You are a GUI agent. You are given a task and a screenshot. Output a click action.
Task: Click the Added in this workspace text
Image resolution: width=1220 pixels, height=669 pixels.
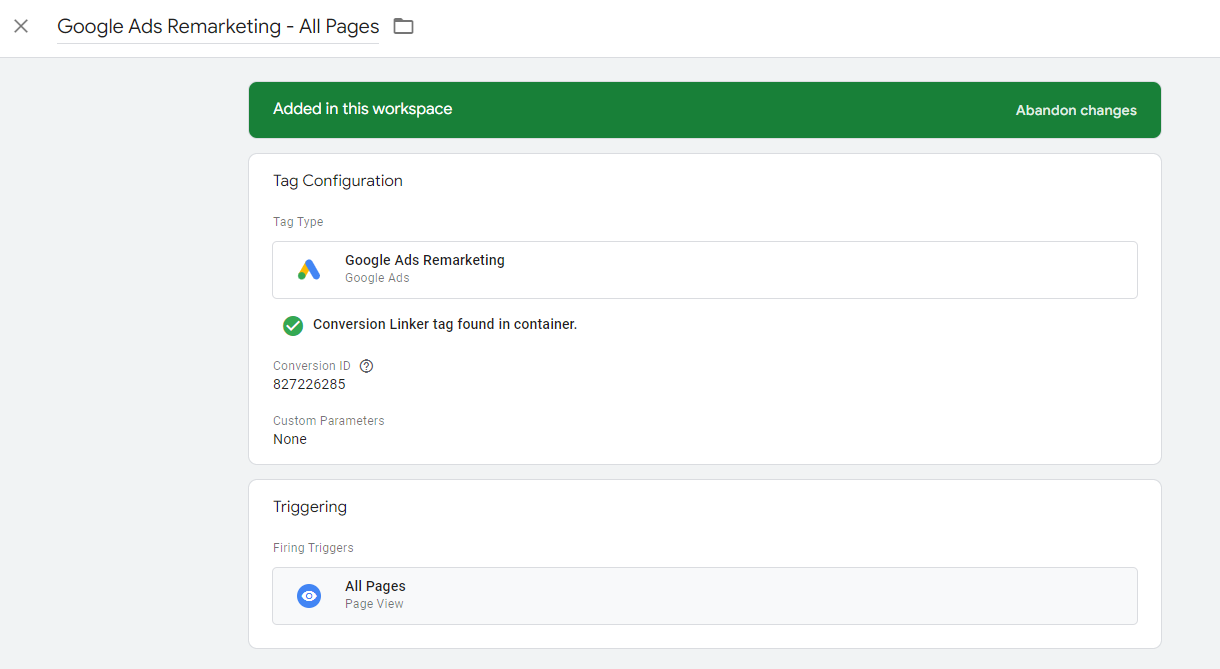pos(362,109)
